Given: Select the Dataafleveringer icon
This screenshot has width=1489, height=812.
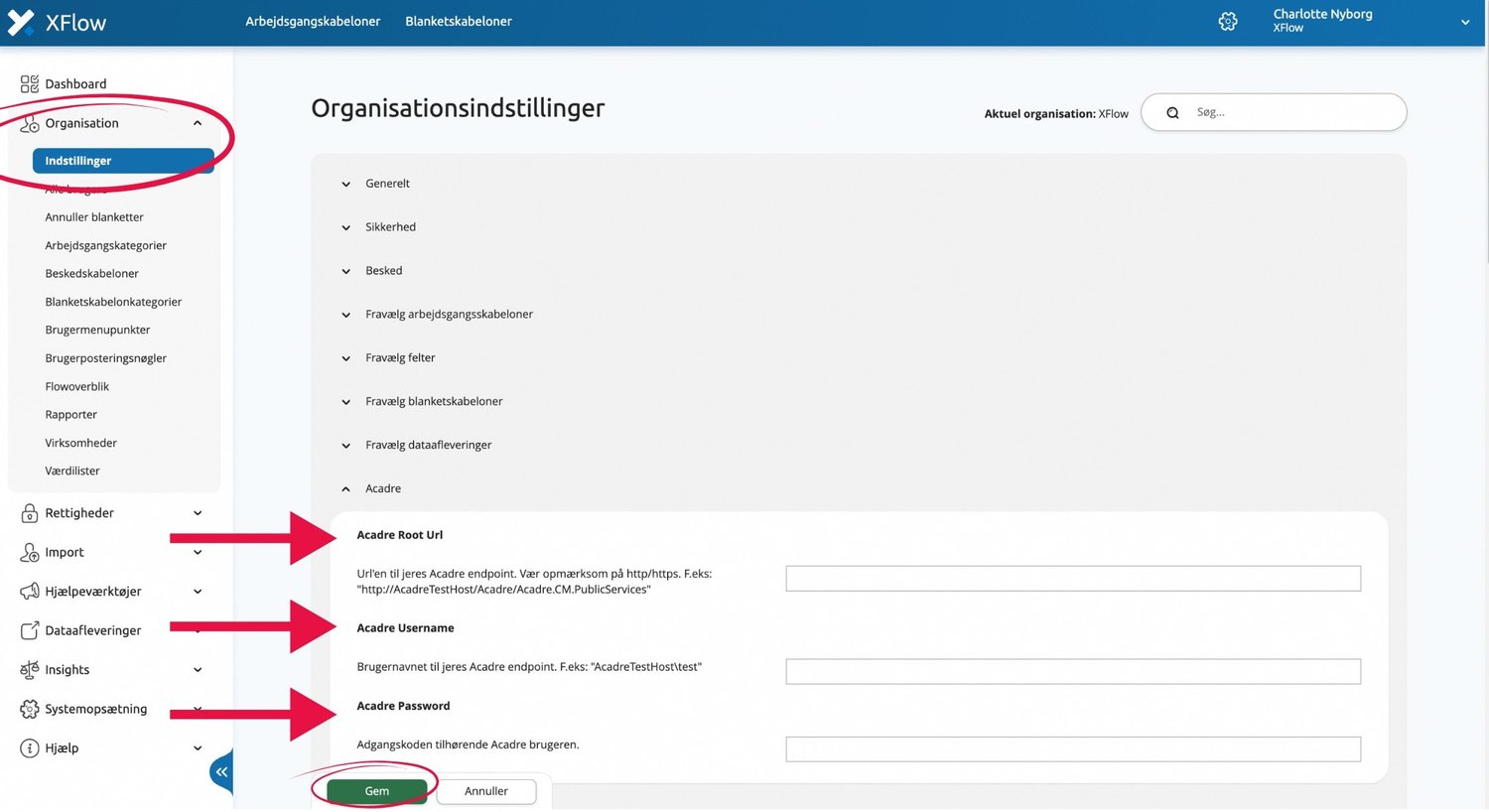Looking at the screenshot, I should [29, 630].
